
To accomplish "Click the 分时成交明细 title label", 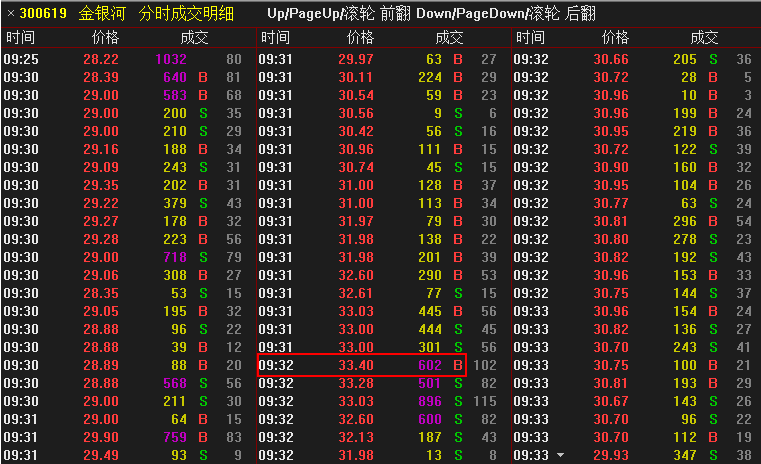I will pyautogui.click(x=186, y=13).
